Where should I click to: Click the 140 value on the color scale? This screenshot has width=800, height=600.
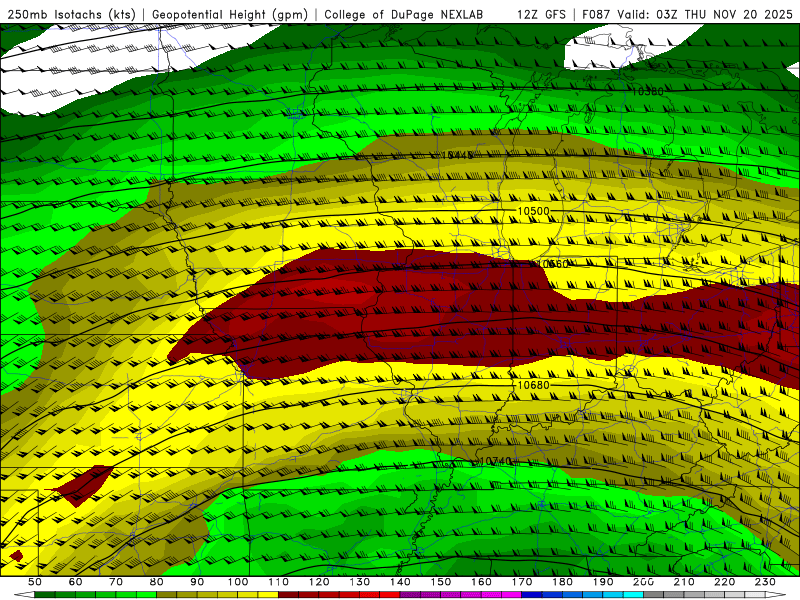coord(400,582)
